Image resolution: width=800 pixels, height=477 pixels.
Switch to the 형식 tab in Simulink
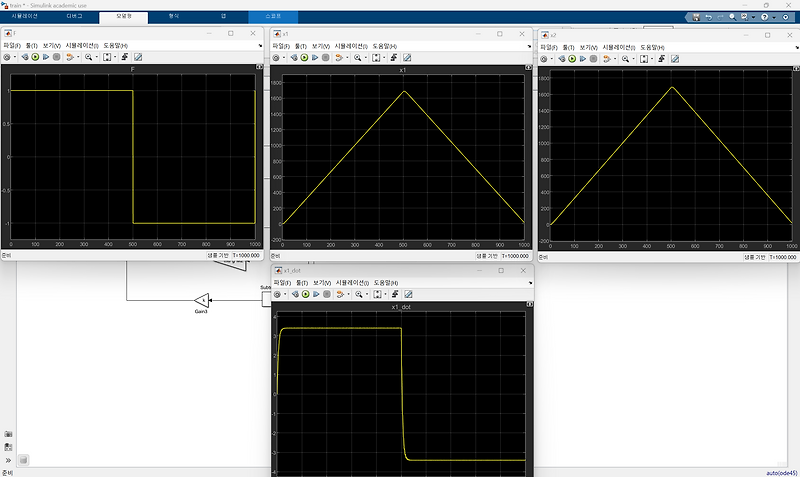pos(174,16)
